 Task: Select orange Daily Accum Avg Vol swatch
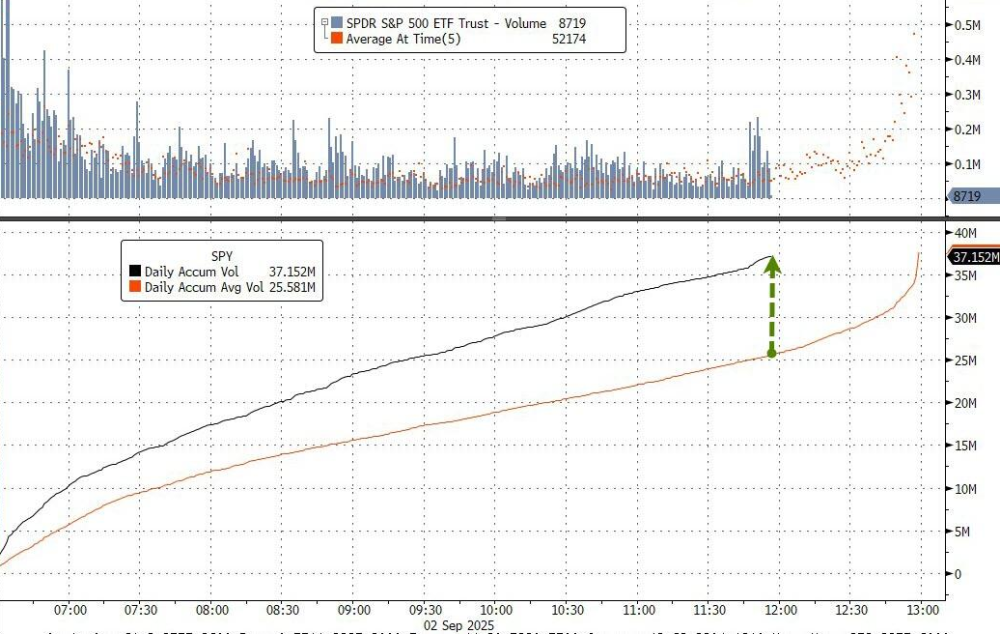(x=135, y=288)
